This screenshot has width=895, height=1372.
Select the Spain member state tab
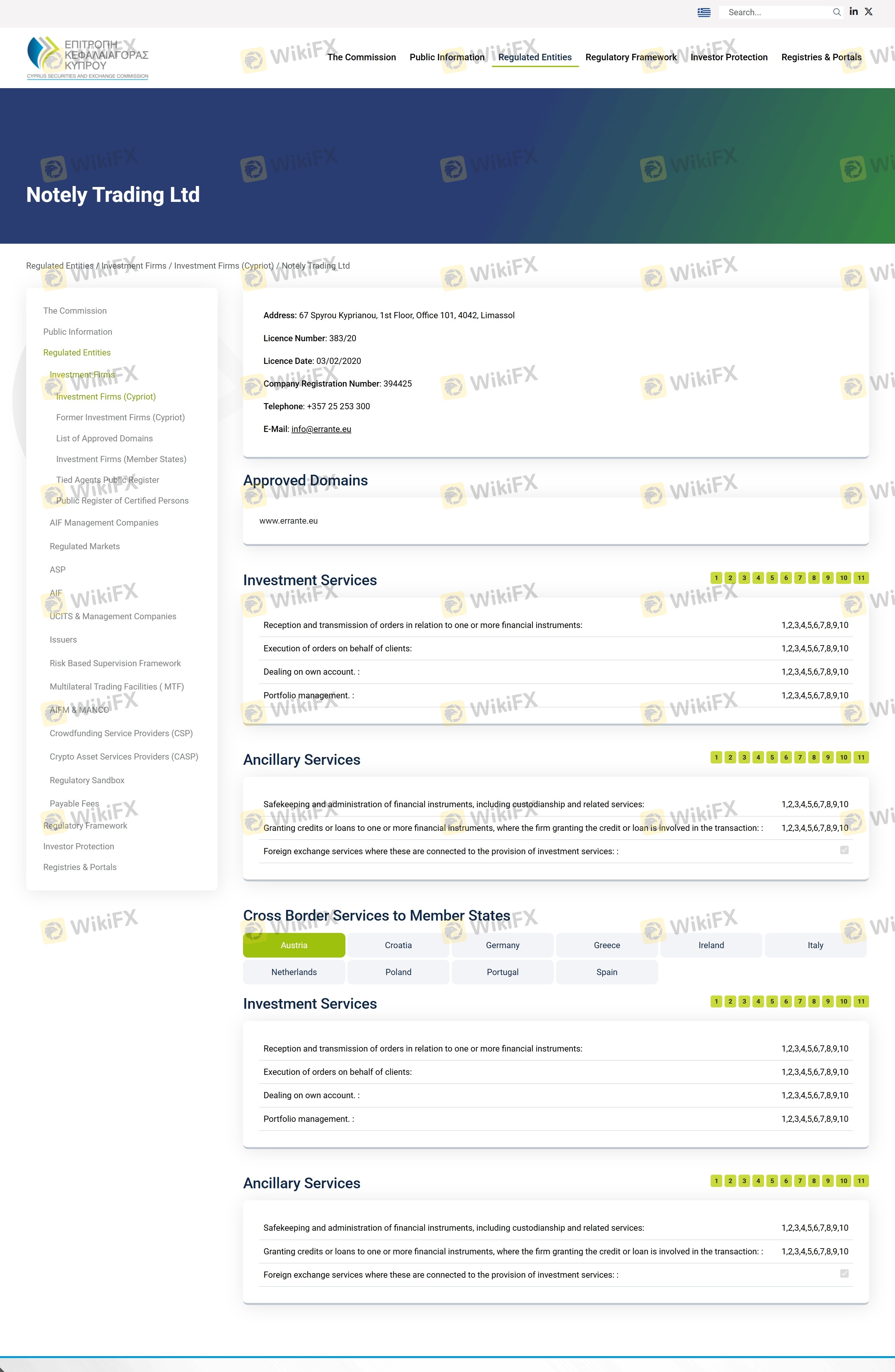coord(607,972)
